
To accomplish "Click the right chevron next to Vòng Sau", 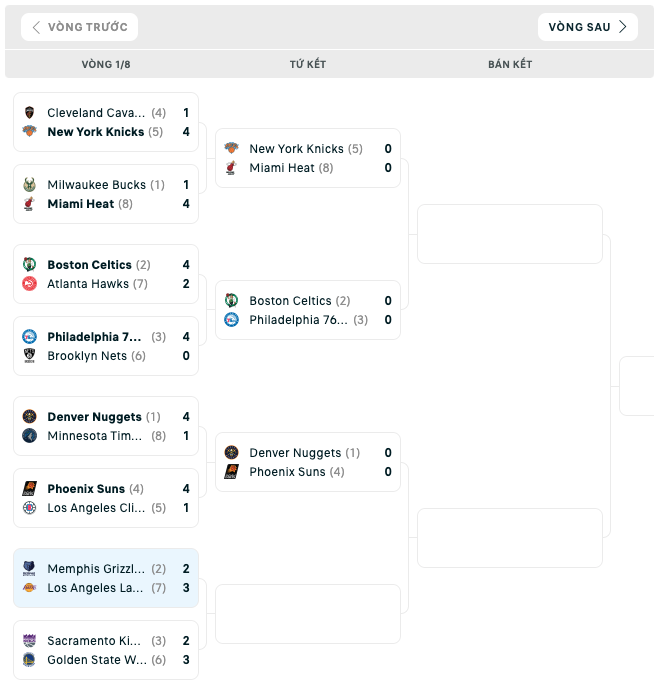I will [x=623, y=27].
